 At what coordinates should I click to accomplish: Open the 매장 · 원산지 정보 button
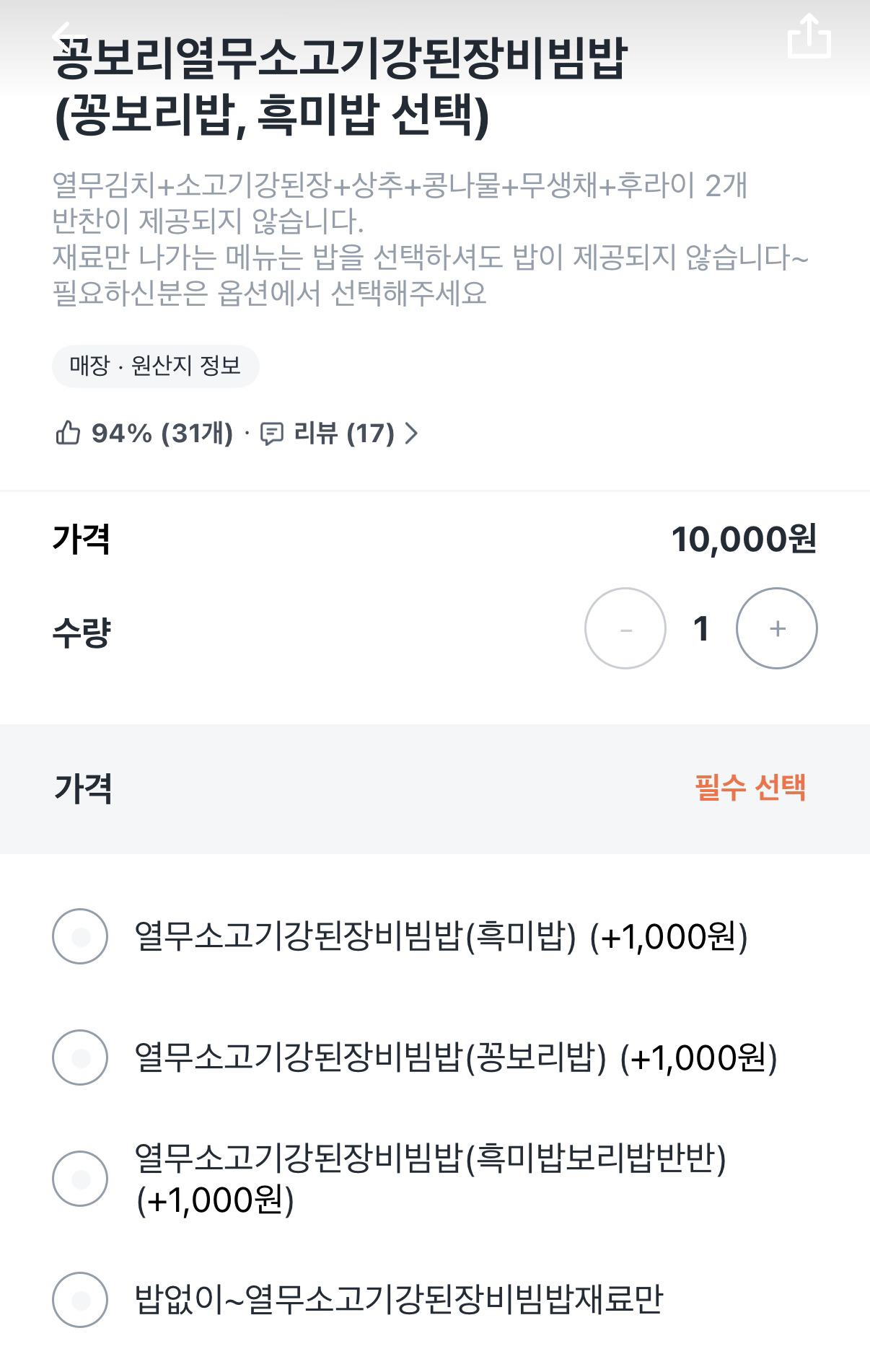click(155, 366)
